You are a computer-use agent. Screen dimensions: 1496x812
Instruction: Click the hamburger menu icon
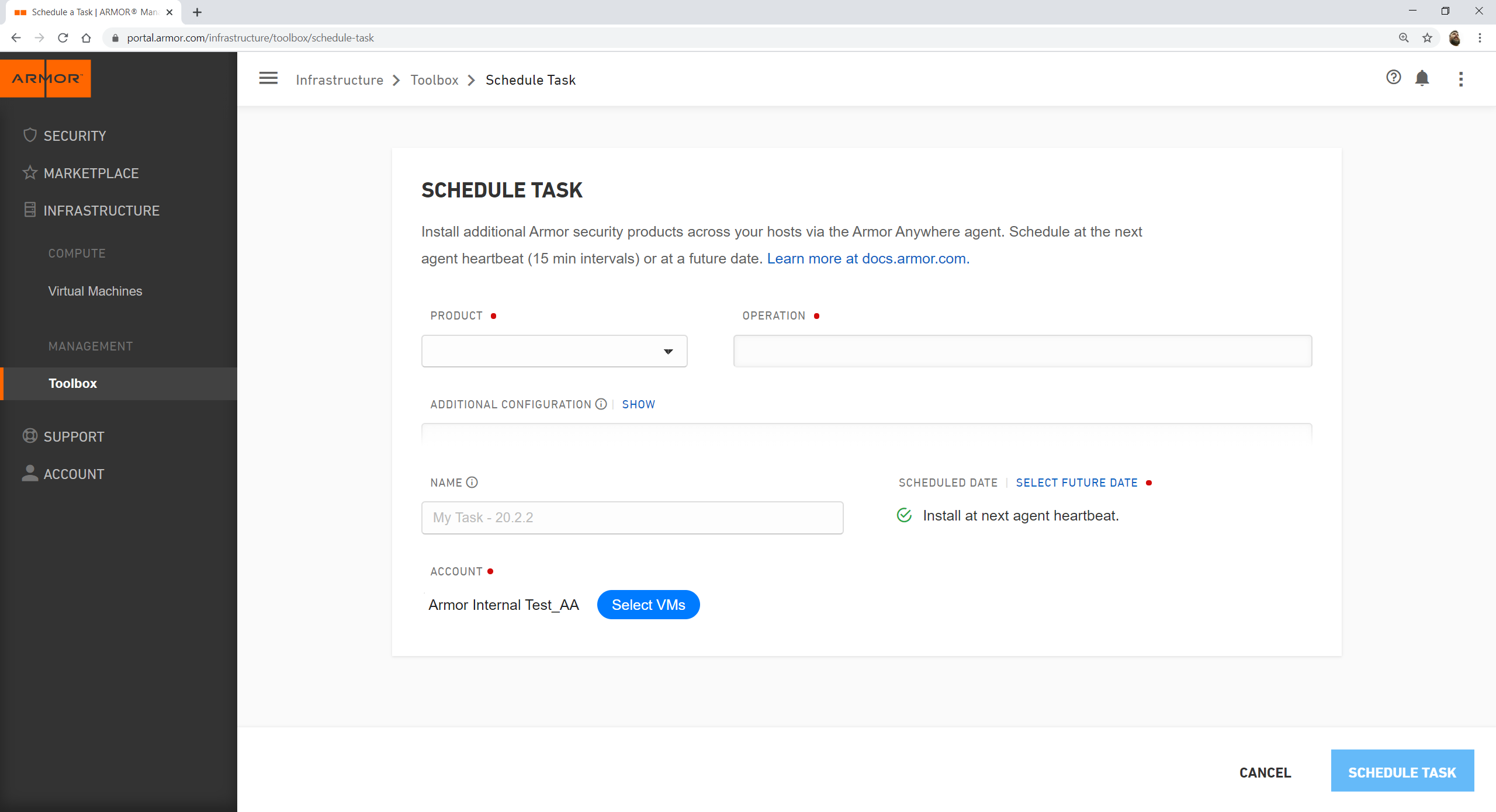pos(268,78)
